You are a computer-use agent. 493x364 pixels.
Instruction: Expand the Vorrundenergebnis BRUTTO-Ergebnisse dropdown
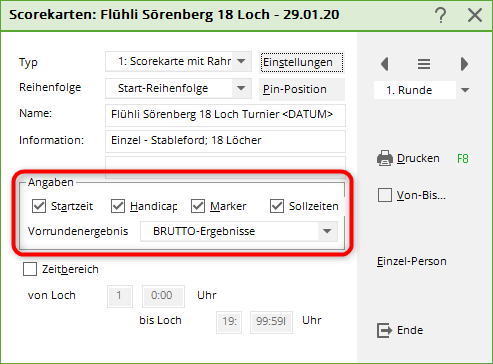pyautogui.click(x=327, y=231)
